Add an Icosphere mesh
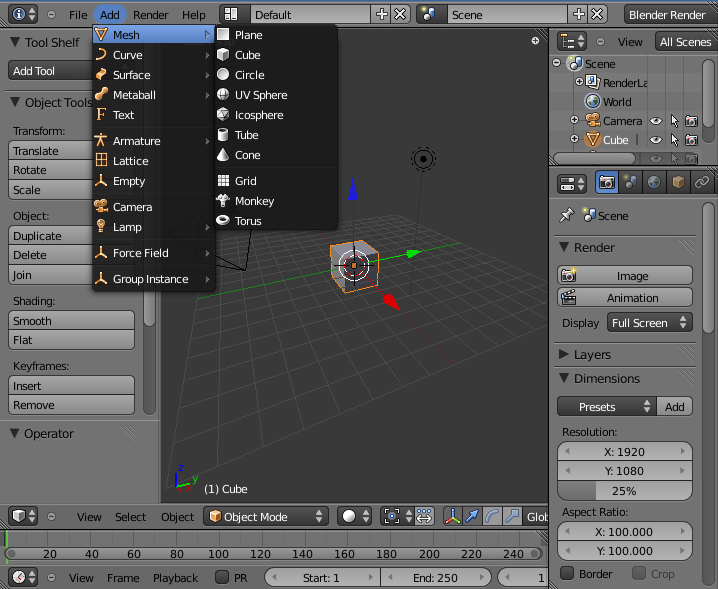Viewport: 718px width, 589px height. tap(276, 115)
